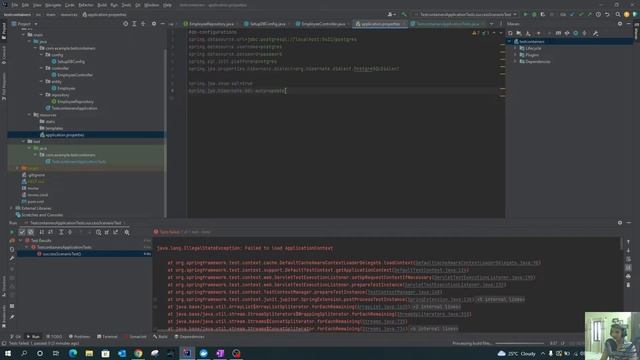The height and width of the screenshot is (360, 640).
Task: Toggle the Maven Offline Mode icon
Action: point(567,33)
